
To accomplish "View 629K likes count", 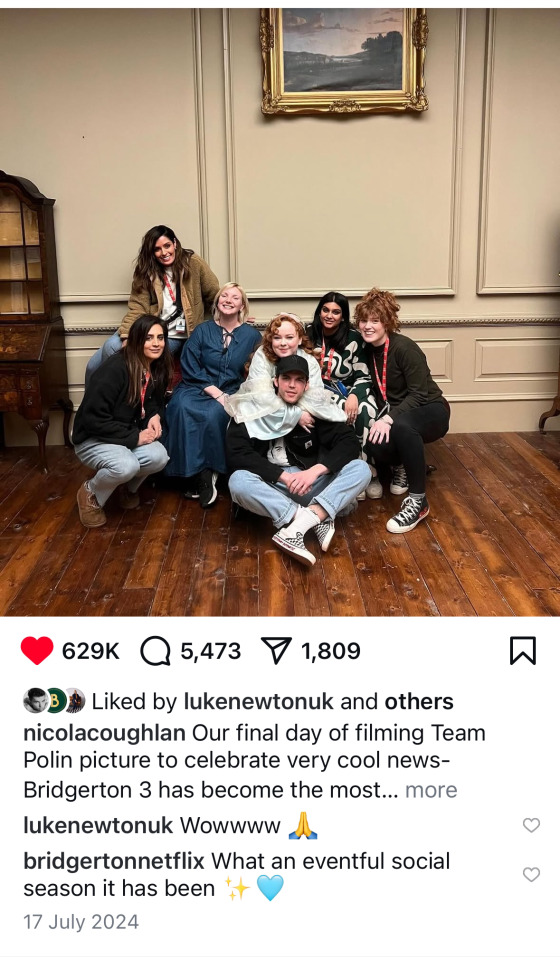I will pyautogui.click(x=91, y=651).
